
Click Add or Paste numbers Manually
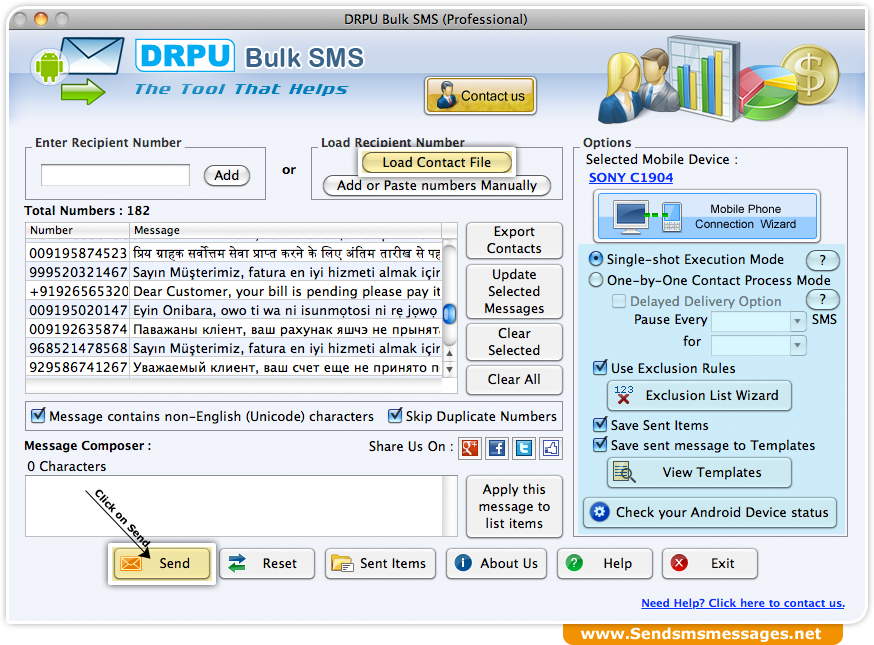click(x=437, y=186)
